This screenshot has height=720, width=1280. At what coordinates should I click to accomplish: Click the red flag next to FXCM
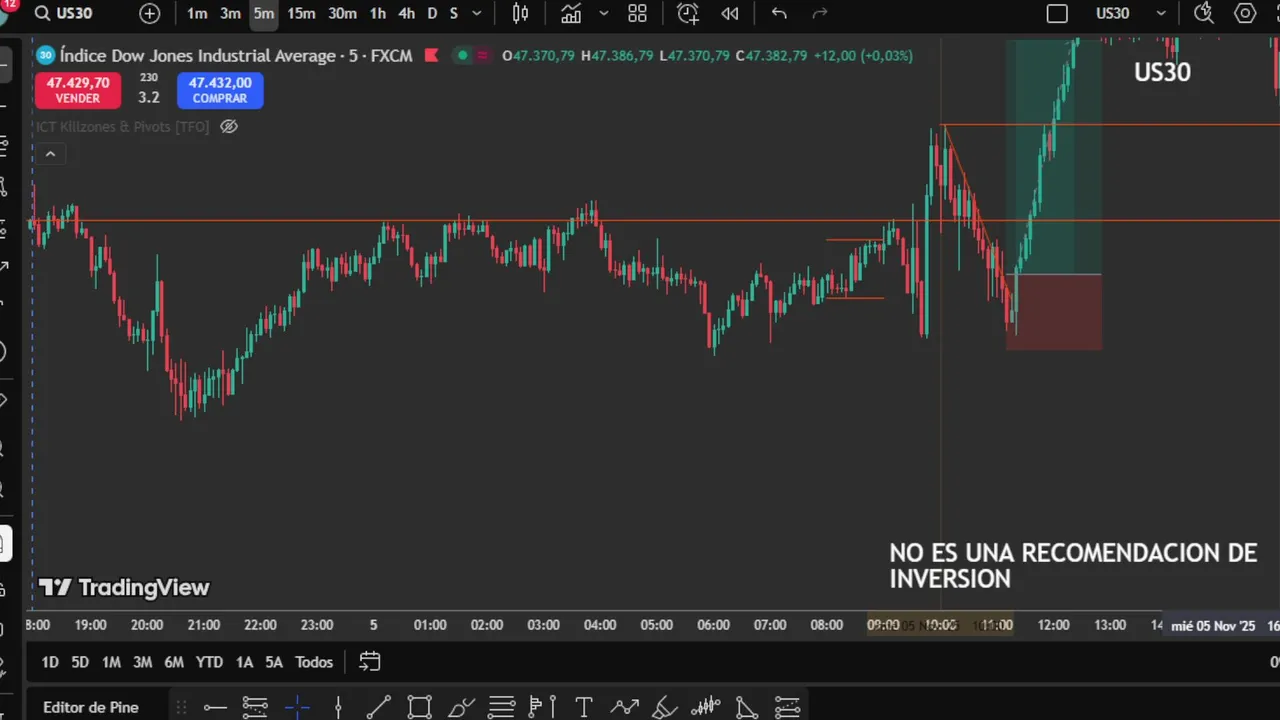point(432,55)
